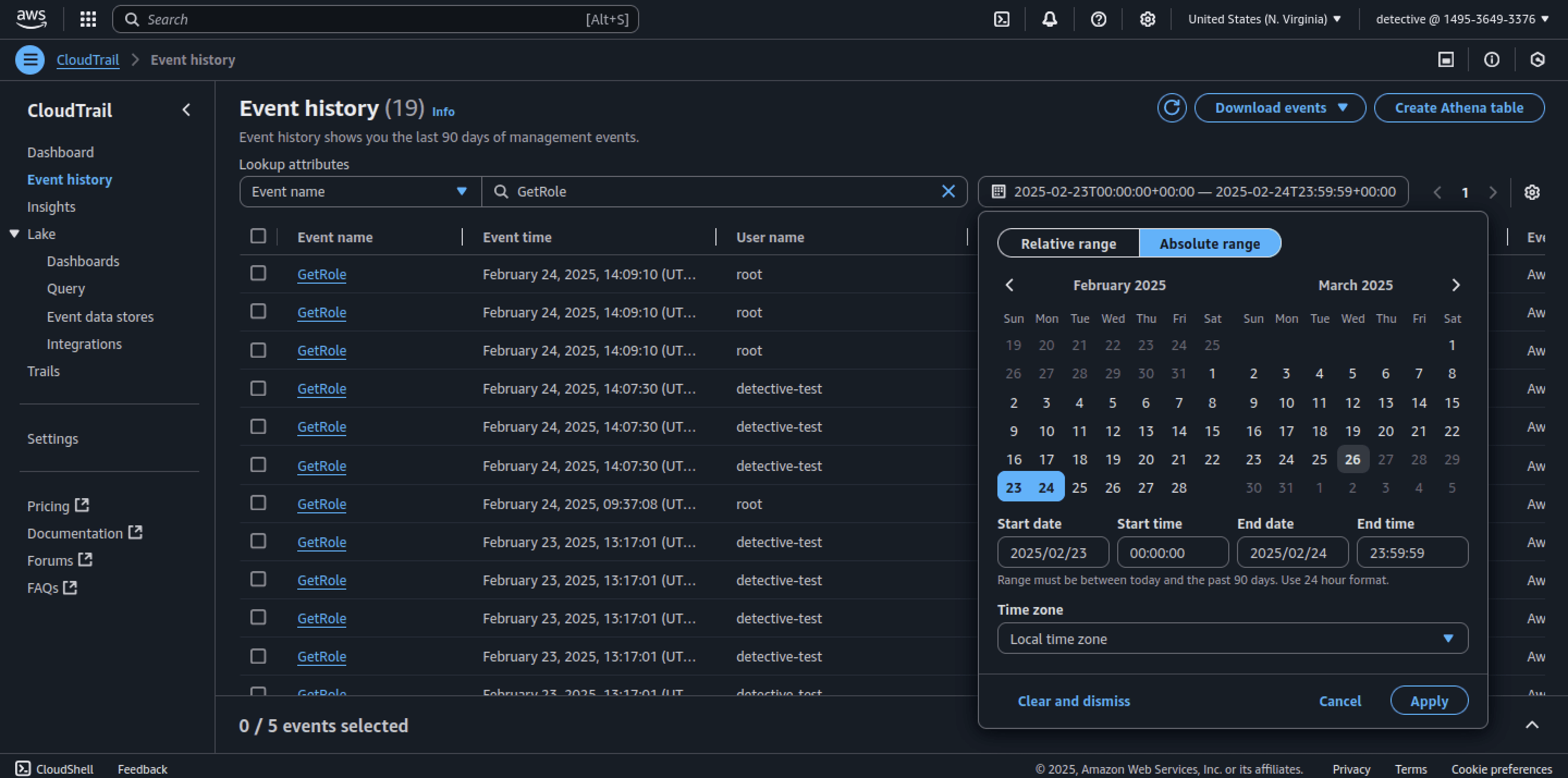Clear the GetRole lookup filter
This screenshot has height=778, width=1568.
tap(948, 192)
